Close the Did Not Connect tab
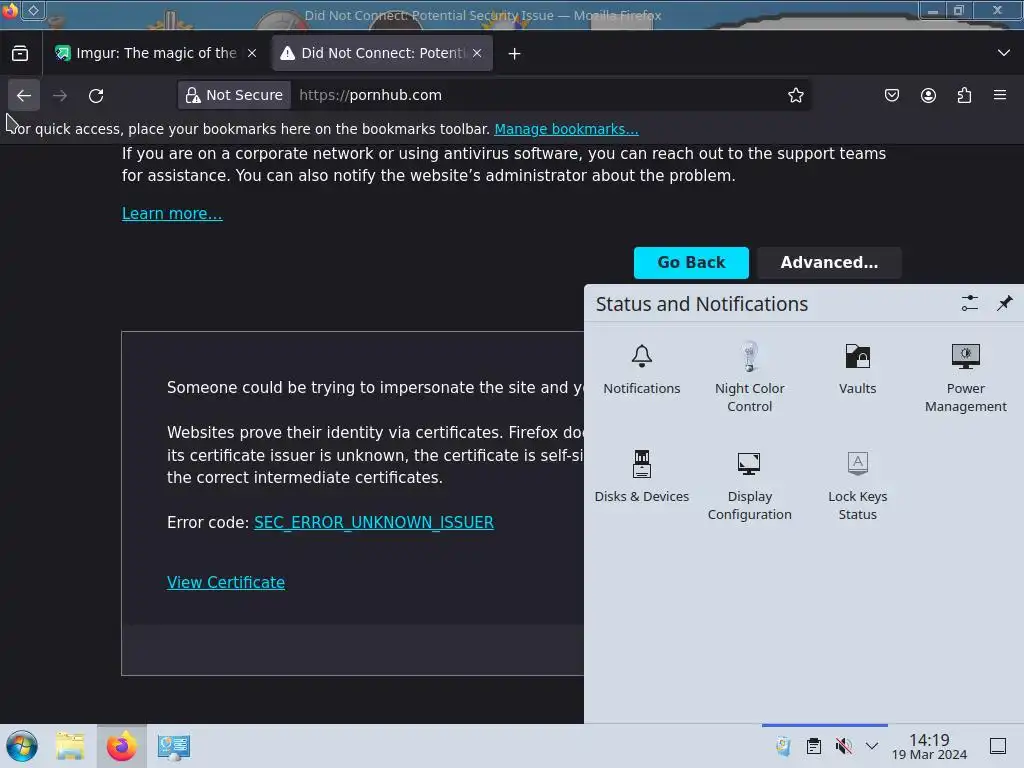 [x=477, y=54]
